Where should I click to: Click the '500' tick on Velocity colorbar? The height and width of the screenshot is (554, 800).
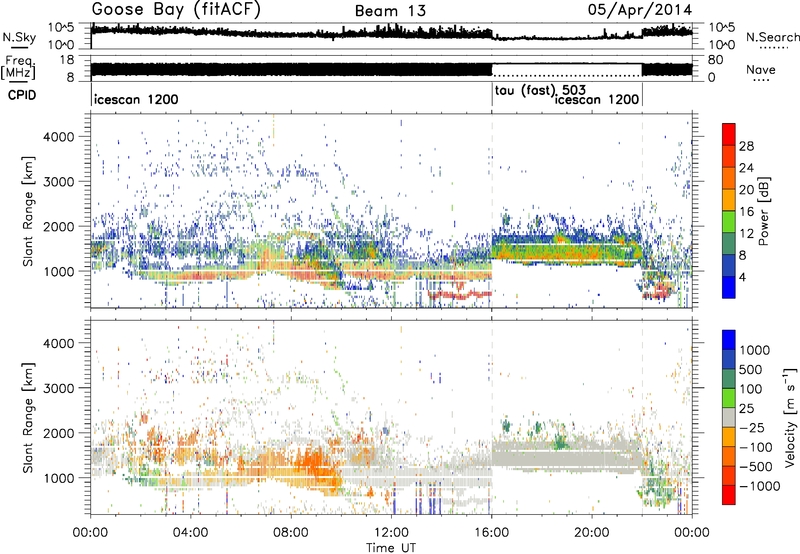[x=751, y=369]
